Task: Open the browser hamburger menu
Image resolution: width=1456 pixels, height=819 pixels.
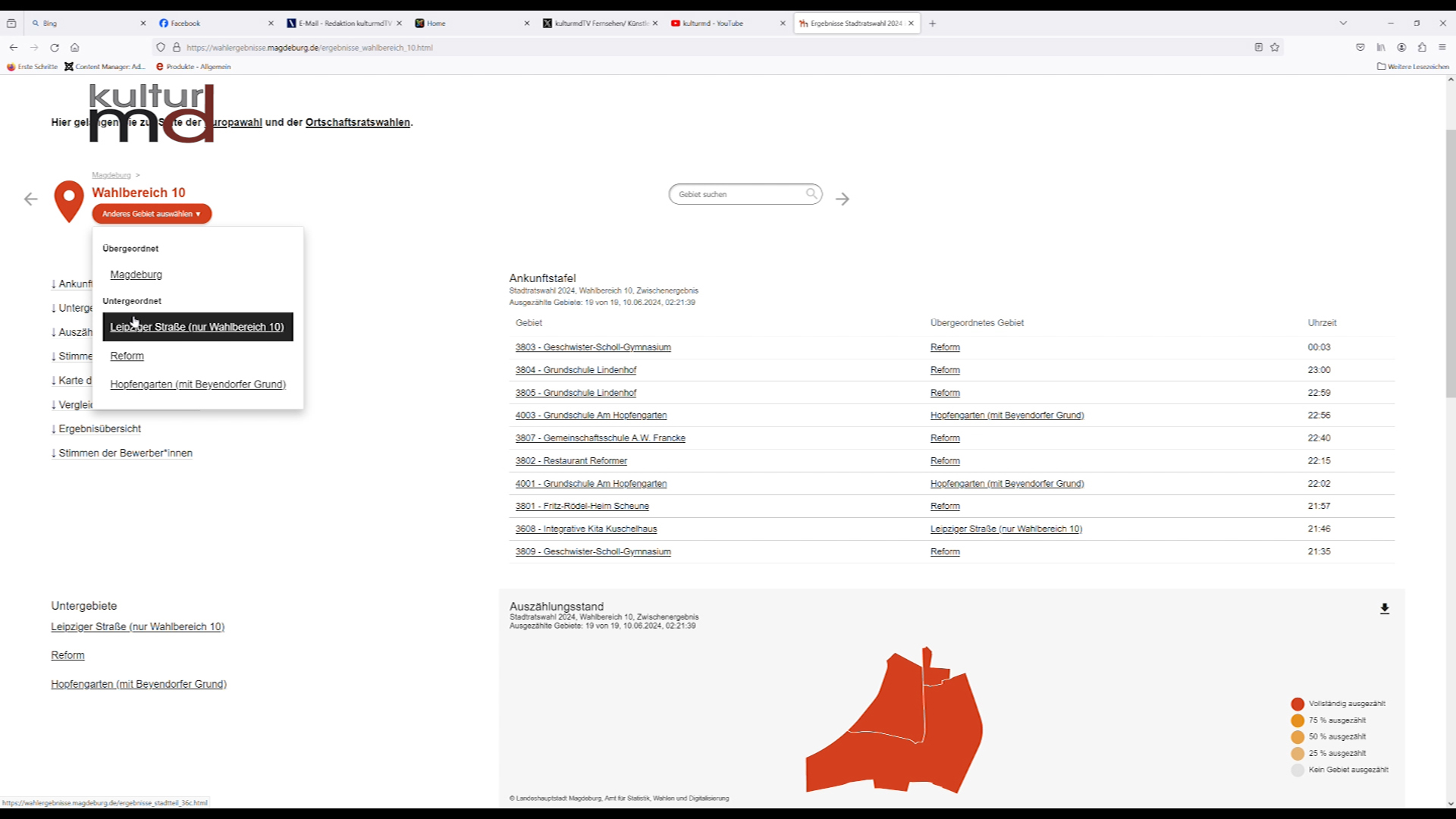Action: pos(1442,47)
